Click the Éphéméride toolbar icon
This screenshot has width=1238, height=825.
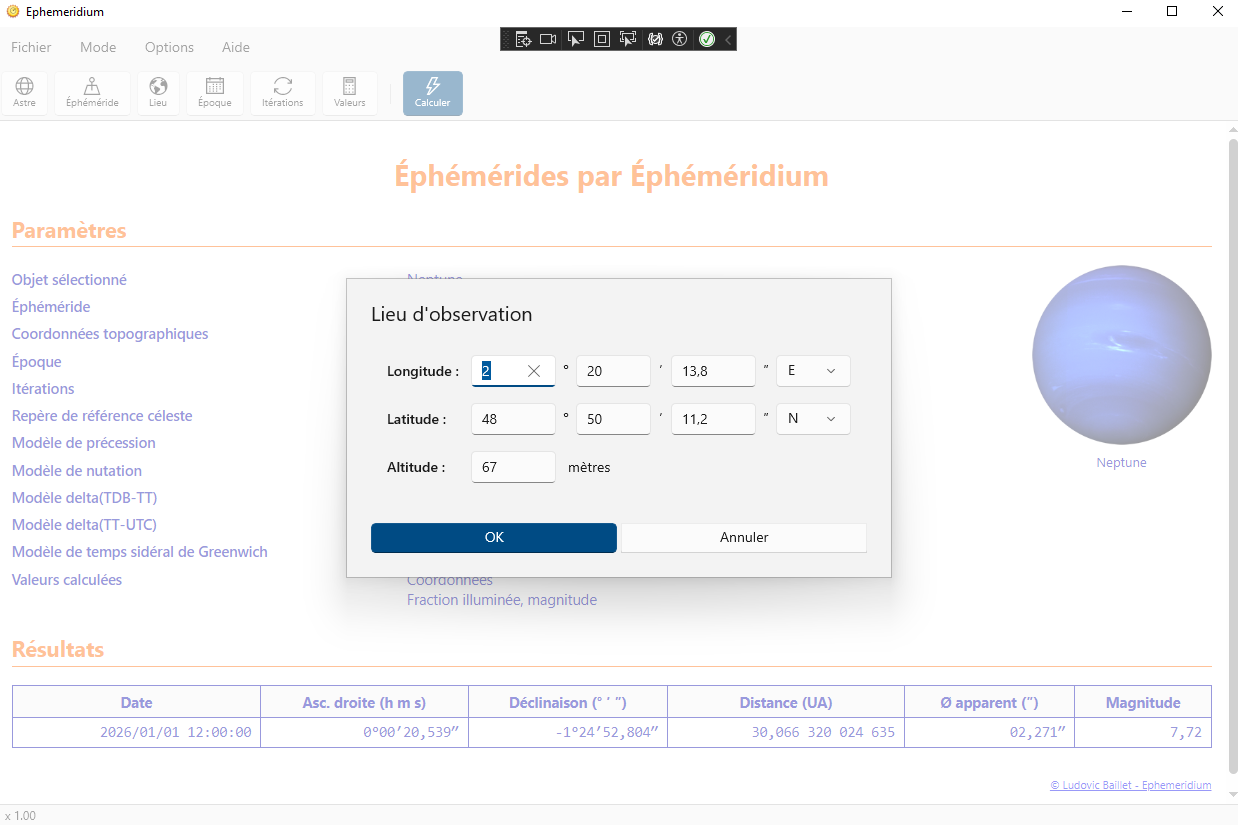pyautogui.click(x=92, y=93)
